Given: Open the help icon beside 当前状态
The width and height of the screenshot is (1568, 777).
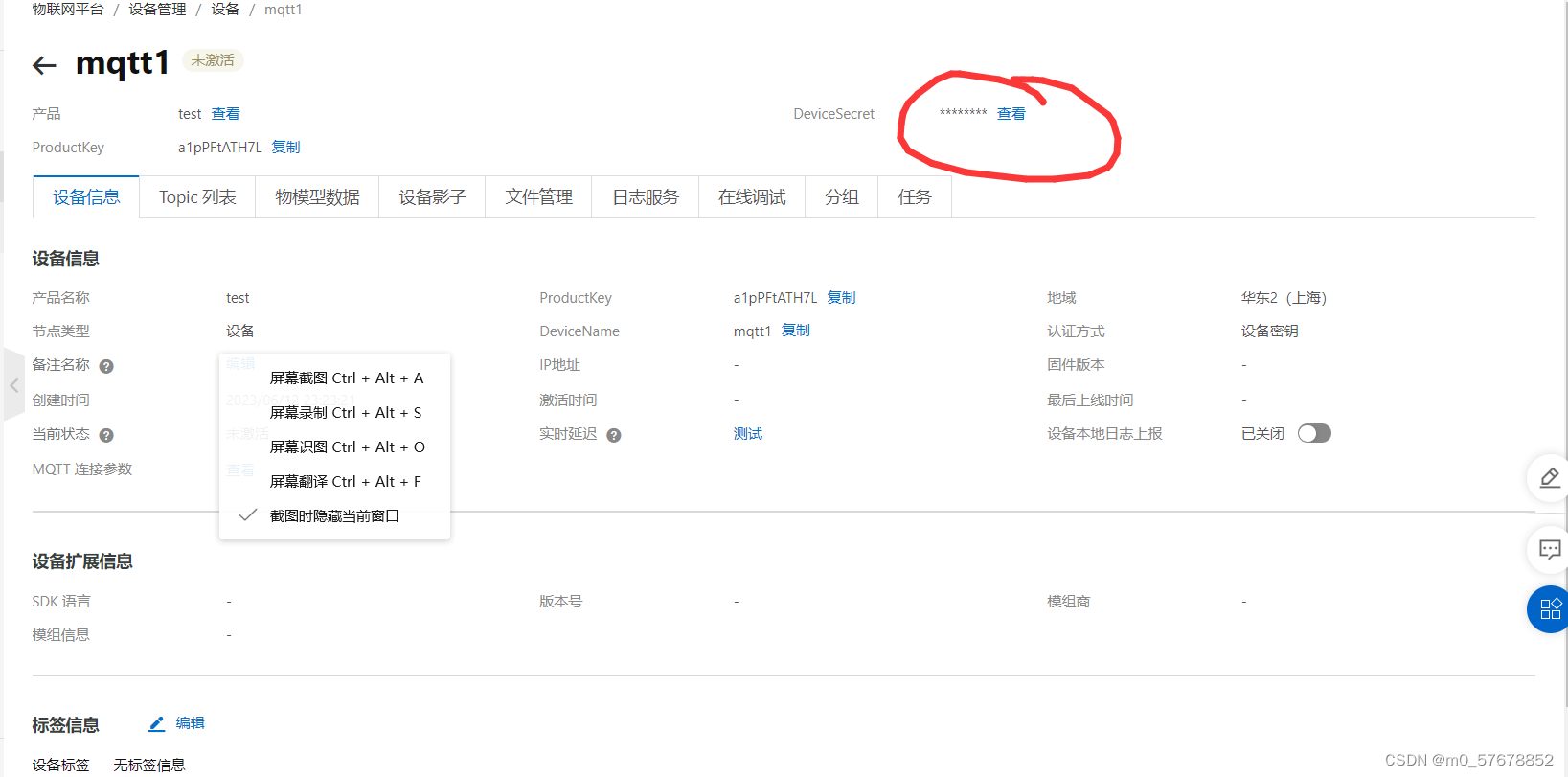Looking at the screenshot, I should click(106, 435).
